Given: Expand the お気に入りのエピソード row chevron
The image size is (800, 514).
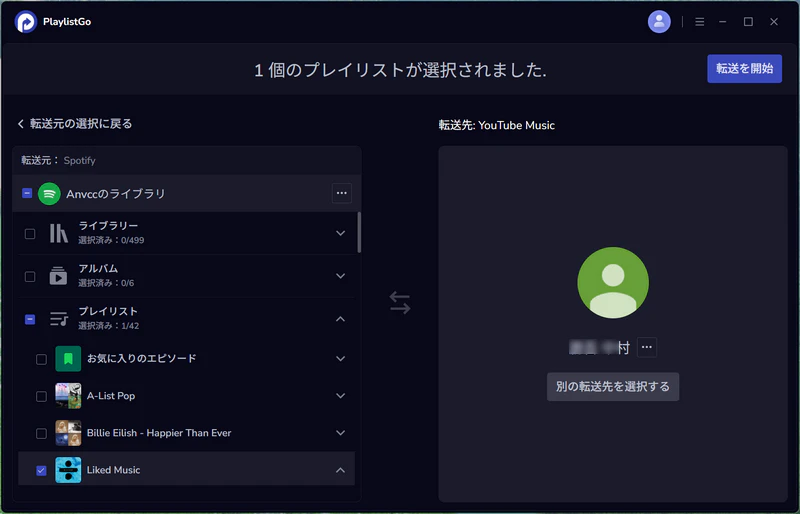Looking at the screenshot, I should (340, 359).
